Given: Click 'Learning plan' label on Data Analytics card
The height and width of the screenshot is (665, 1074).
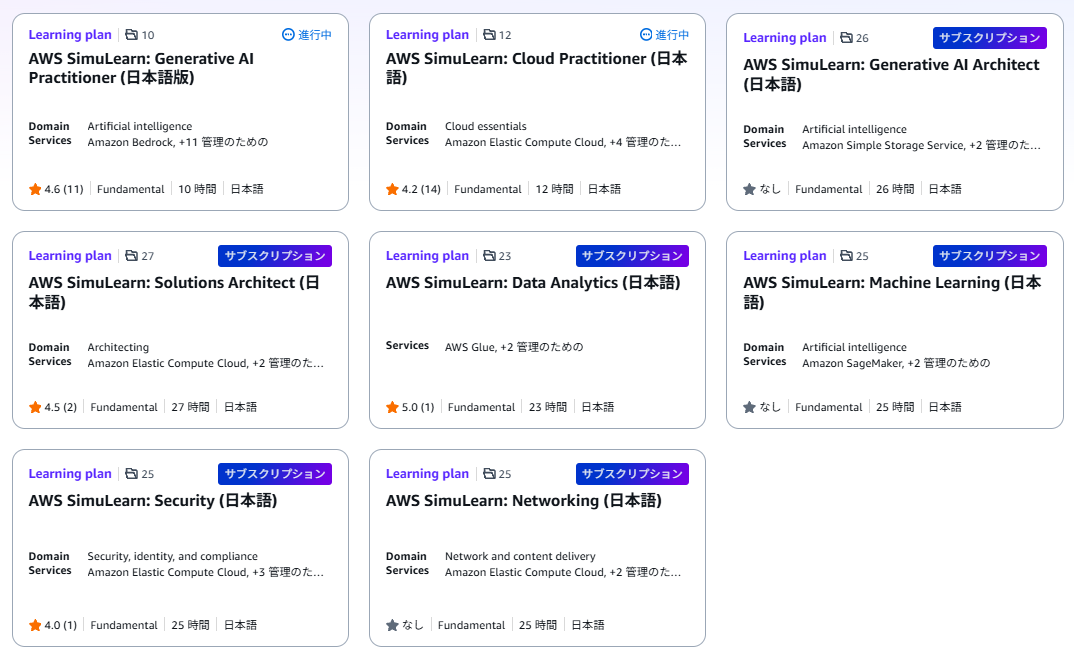Looking at the screenshot, I should [x=427, y=255].
